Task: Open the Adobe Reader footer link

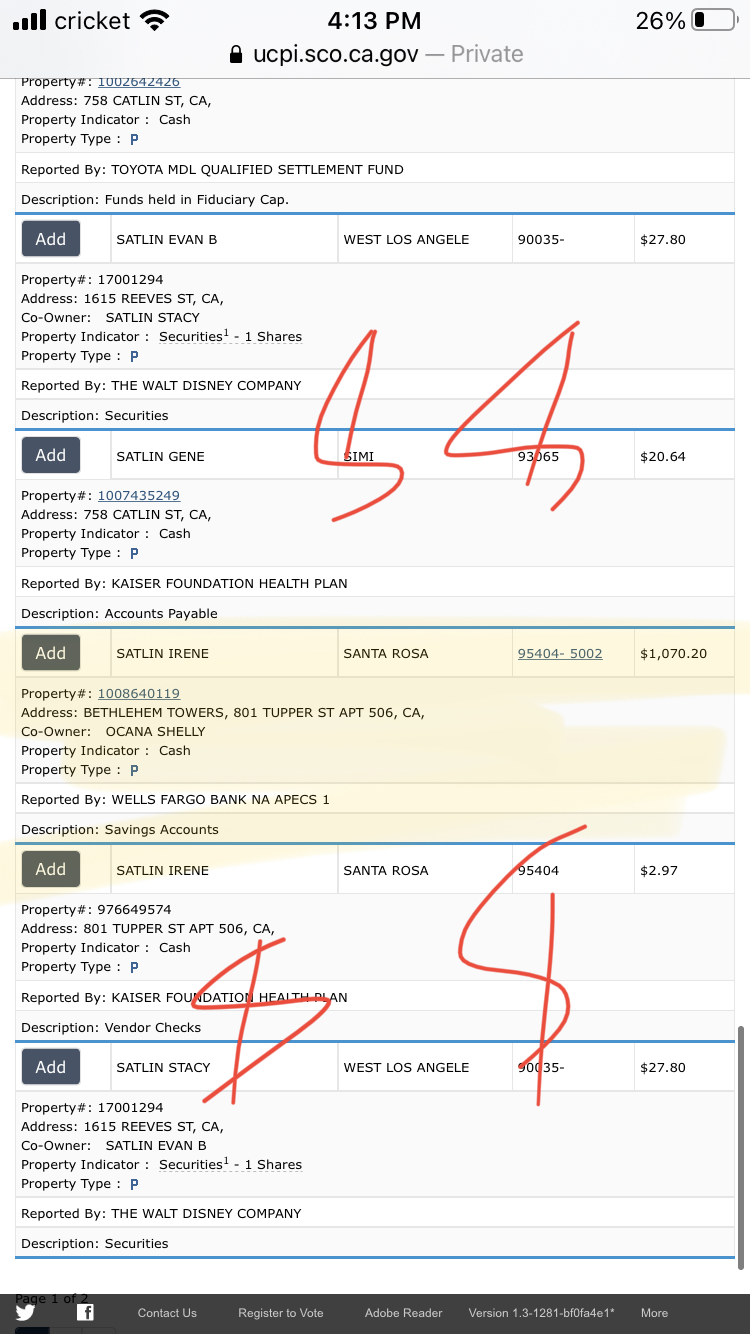Action: pyautogui.click(x=403, y=1313)
